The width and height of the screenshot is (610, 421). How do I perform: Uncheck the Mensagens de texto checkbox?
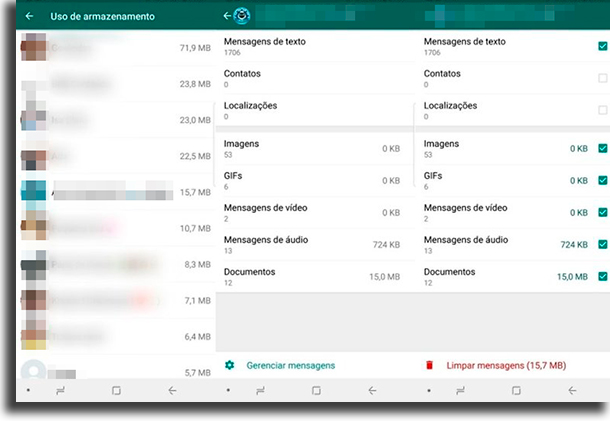tap(603, 46)
